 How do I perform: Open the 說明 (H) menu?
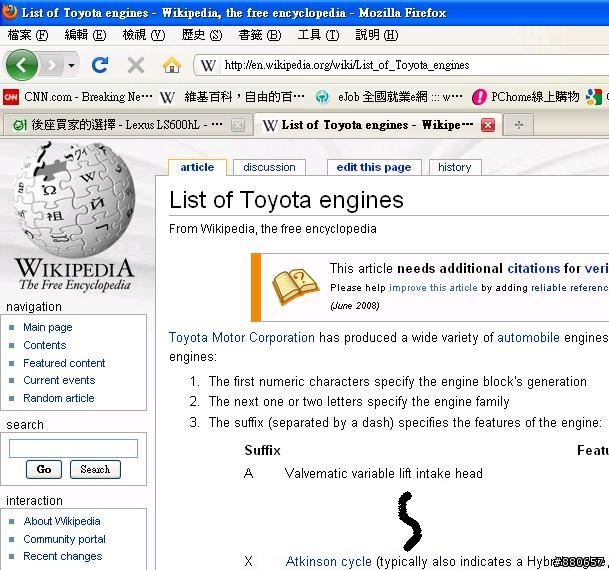[x=377, y=35]
